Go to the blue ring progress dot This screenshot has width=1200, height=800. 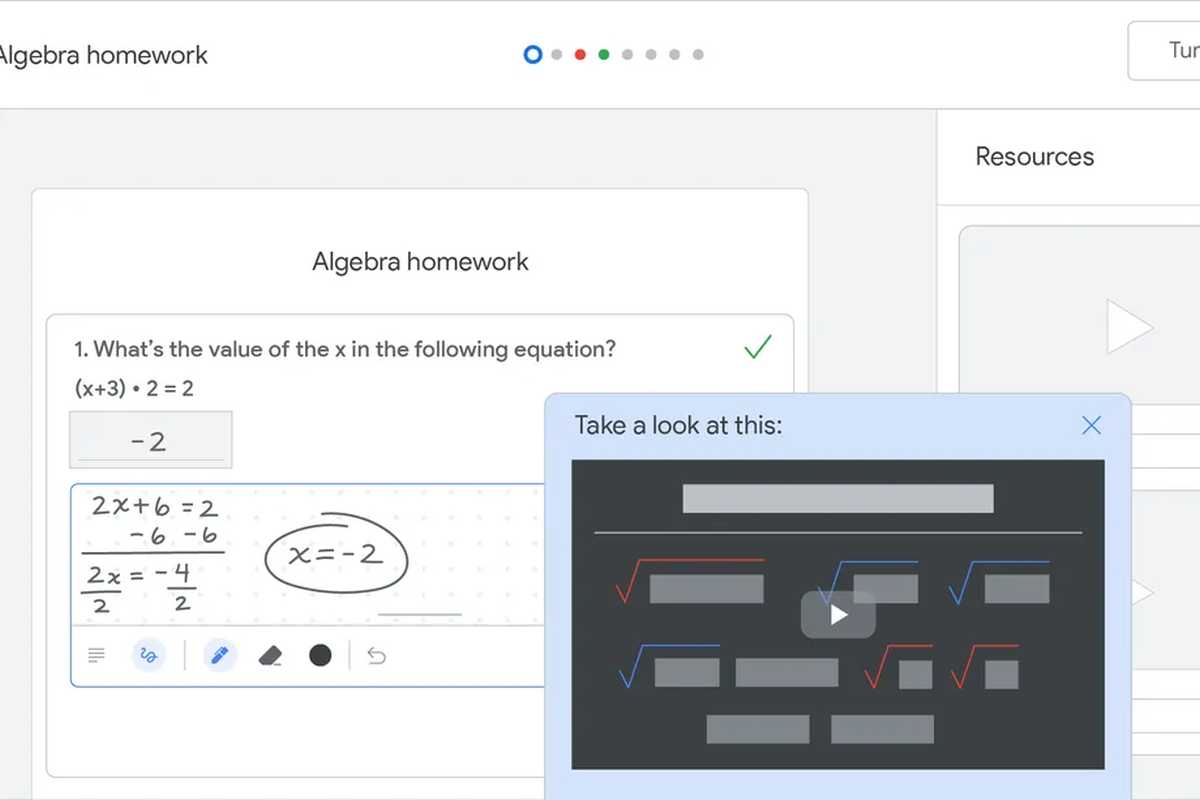533,54
